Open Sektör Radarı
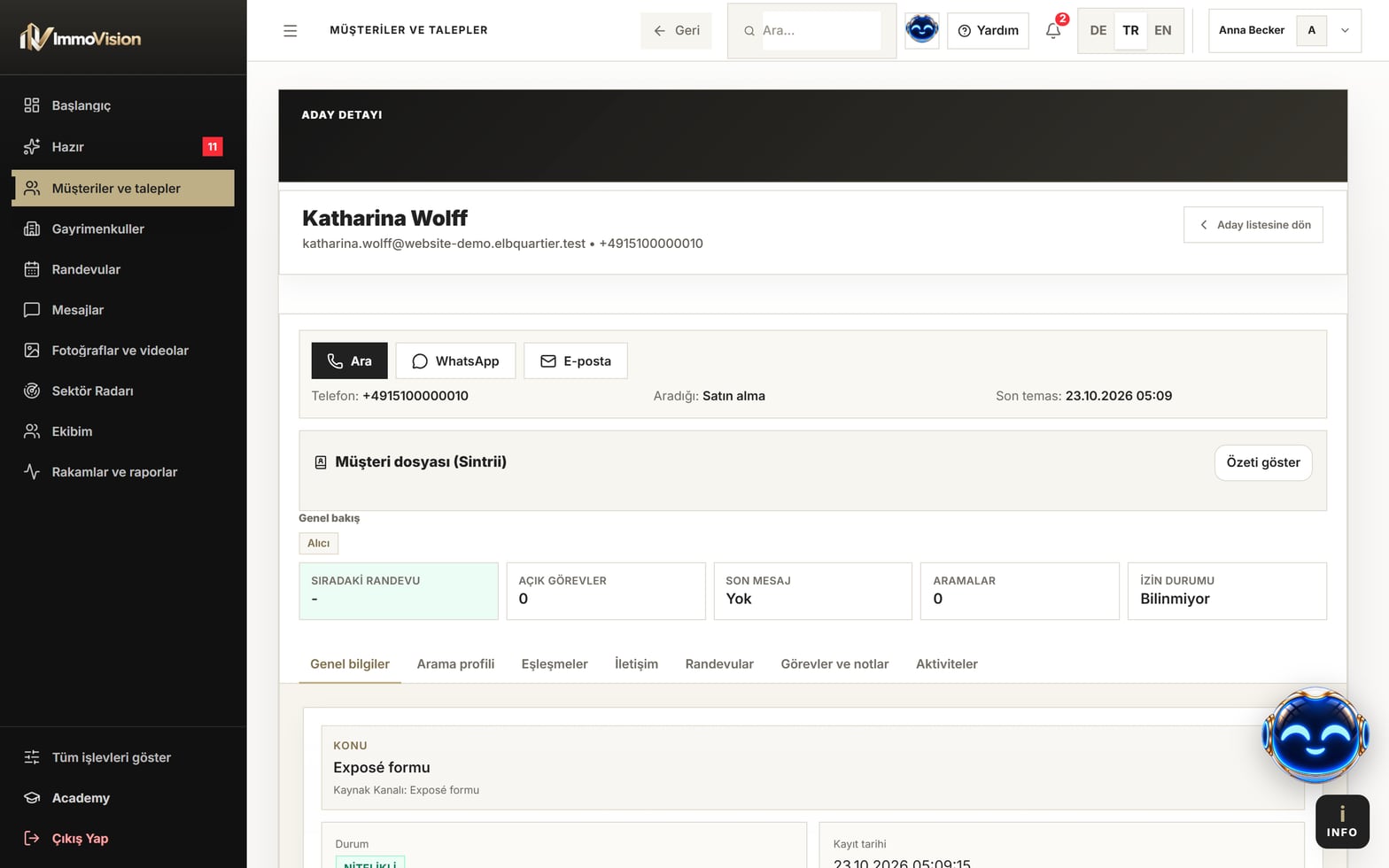 coord(123,391)
